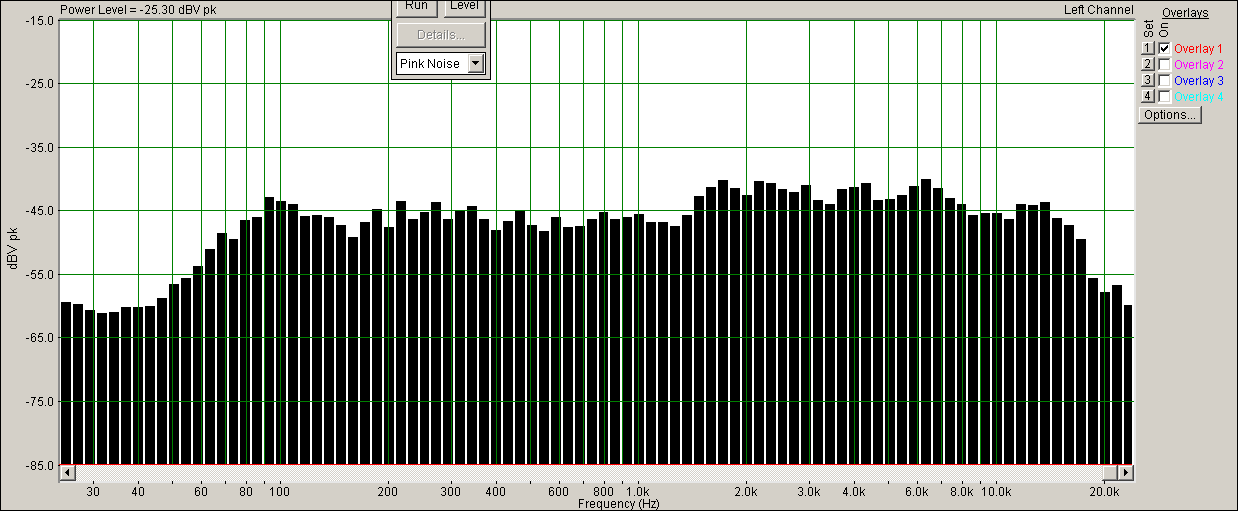This screenshot has height=511, width=1238.
Task: Click the dBV pk axis label
Action: click(13, 248)
